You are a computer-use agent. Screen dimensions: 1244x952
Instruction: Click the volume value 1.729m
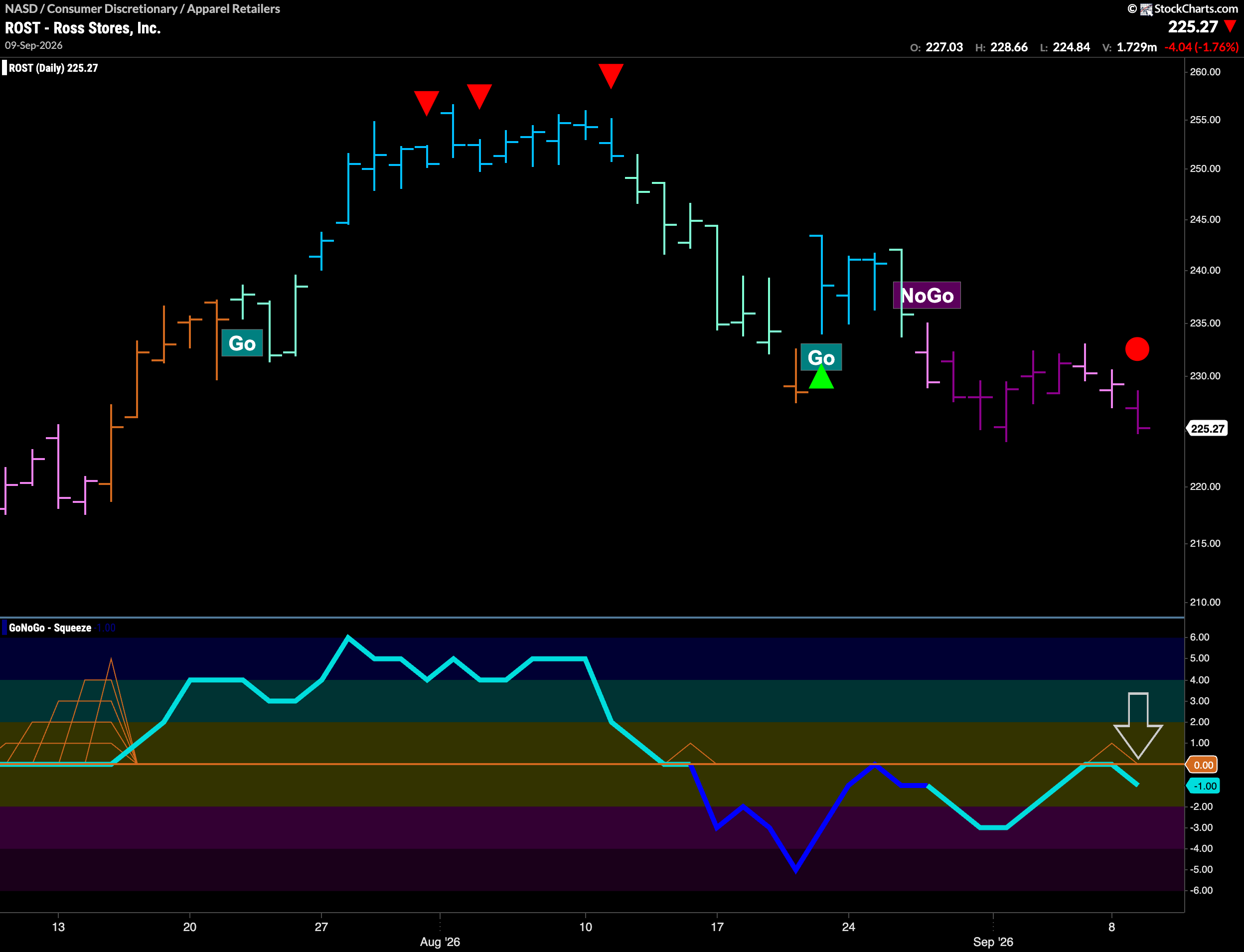point(1136,47)
